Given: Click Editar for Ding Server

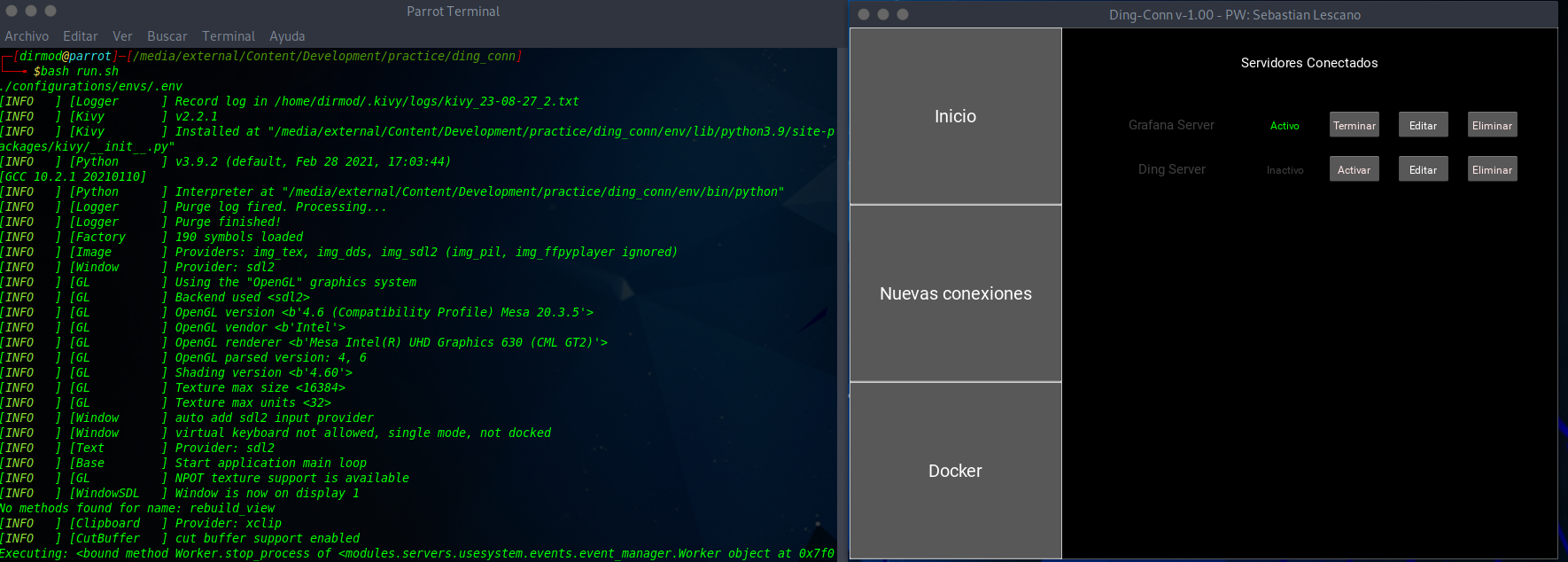Looking at the screenshot, I should coord(1424,169).
